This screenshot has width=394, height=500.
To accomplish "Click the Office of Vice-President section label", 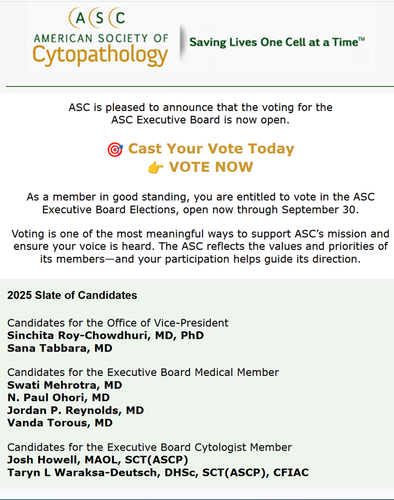I will [x=118, y=323].
